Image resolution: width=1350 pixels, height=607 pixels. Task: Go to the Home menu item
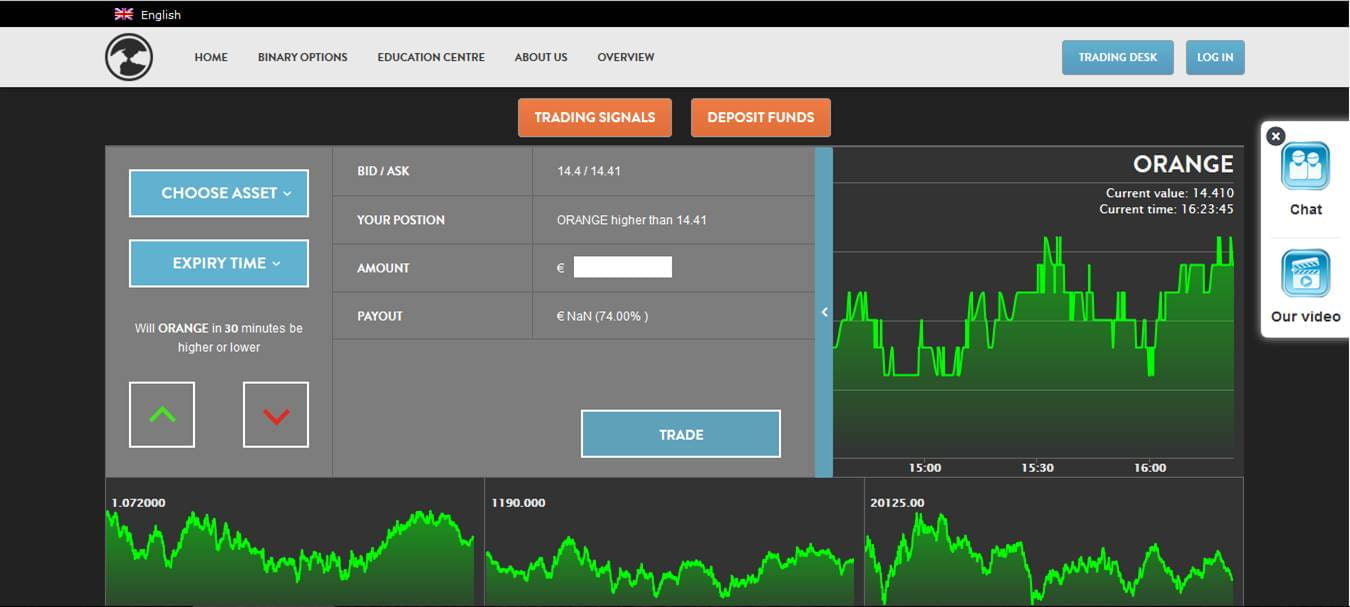pyautogui.click(x=211, y=57)
